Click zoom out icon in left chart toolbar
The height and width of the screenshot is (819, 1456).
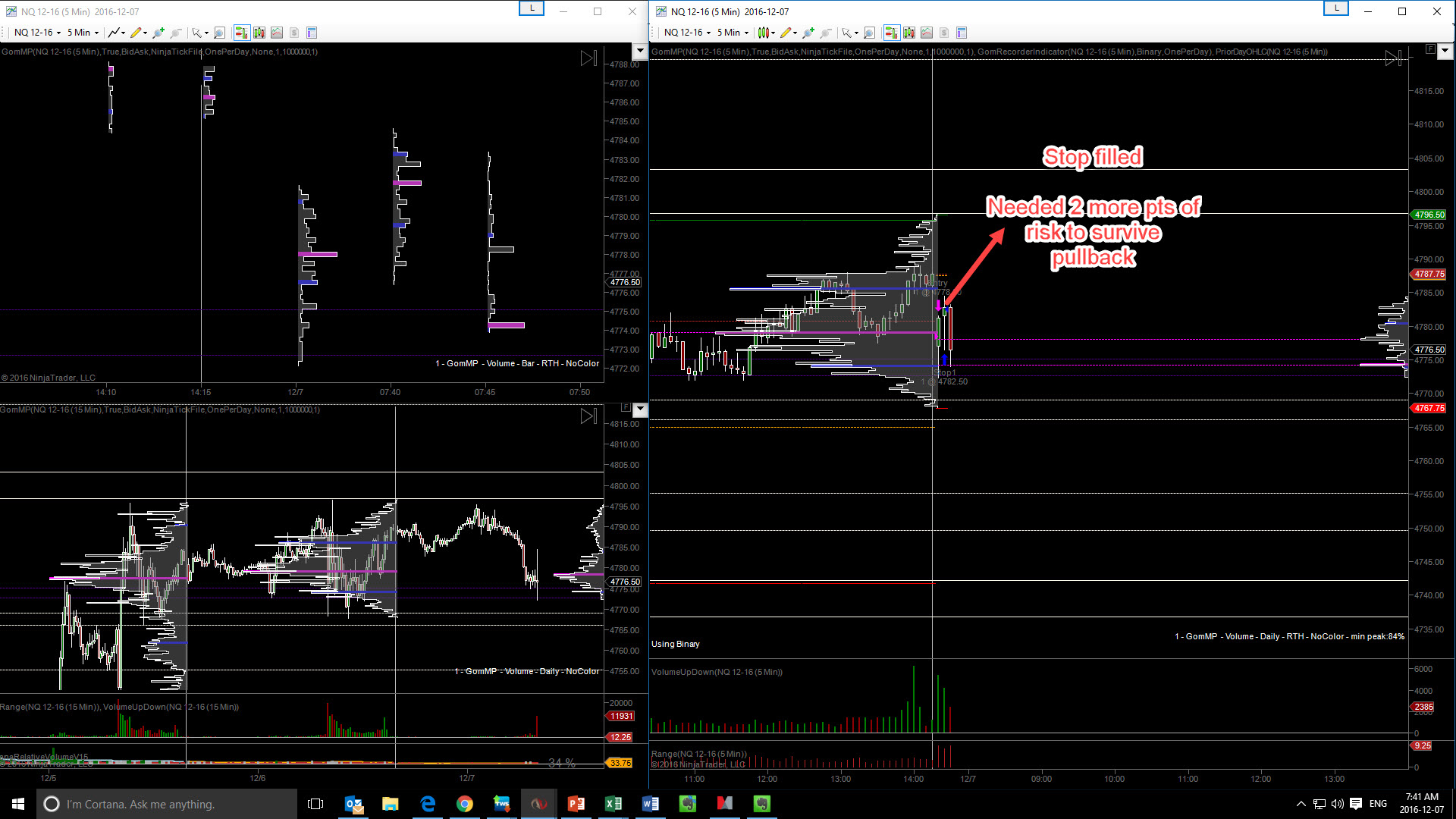tap(176, 33)
